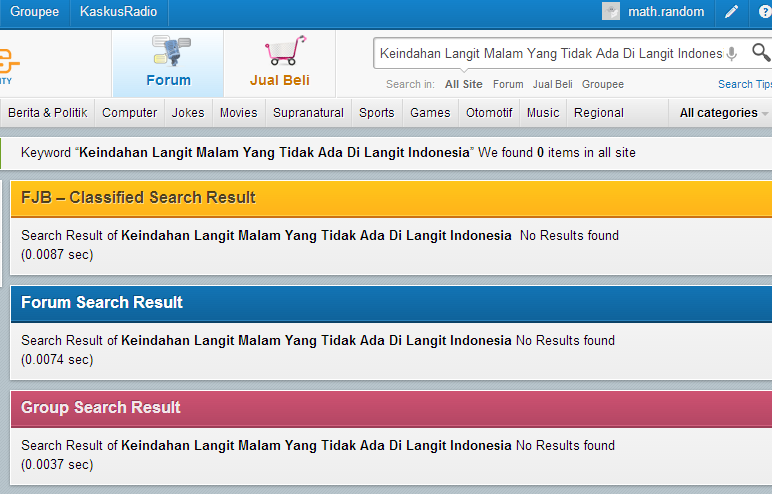Set search scope to Jual Beli
This screenshot has height=494, width=772.
[x=552, y=84]
